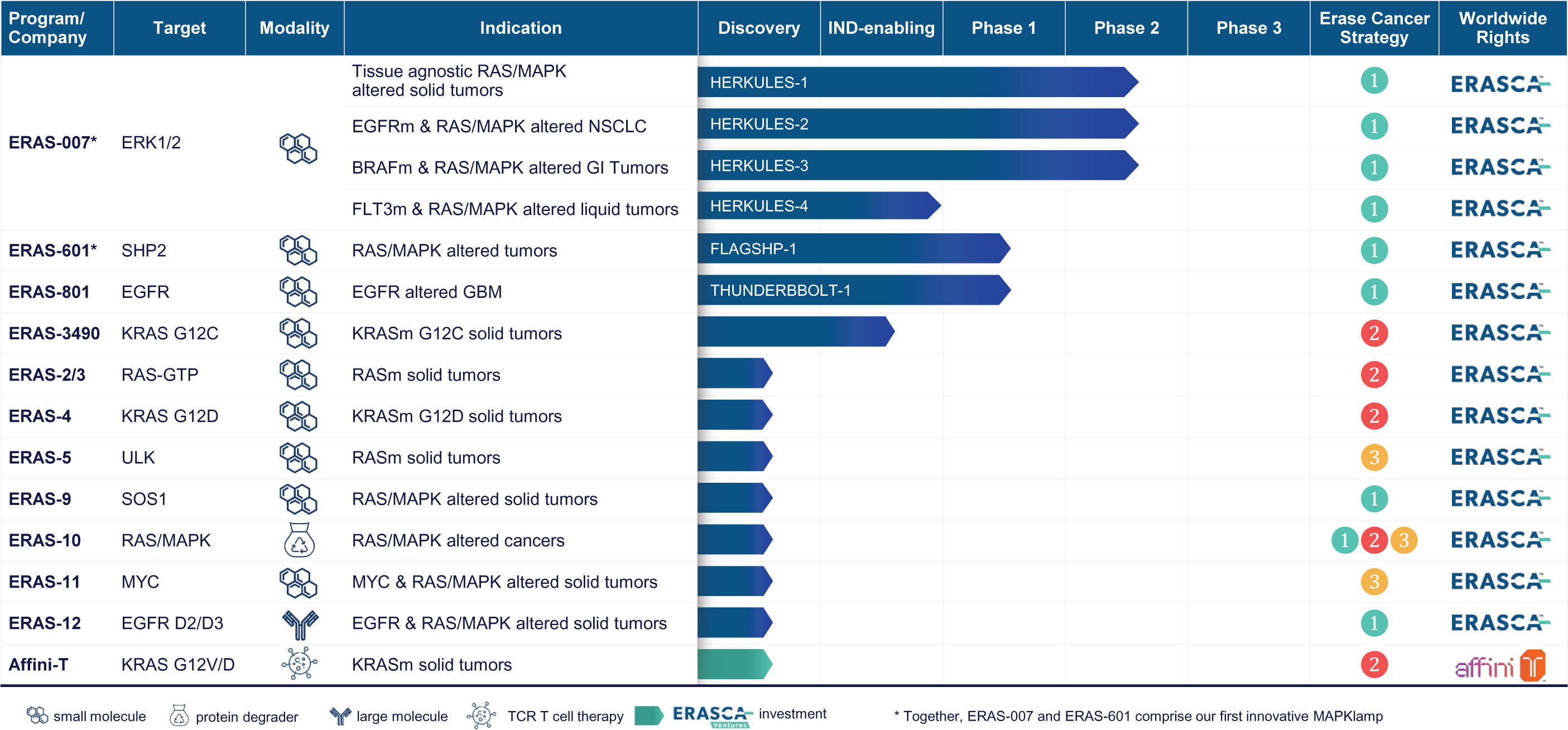Click the protein degrader icon in ERAS-10 row
This screenshot has height=730, width=1568.
coord(299,540)
